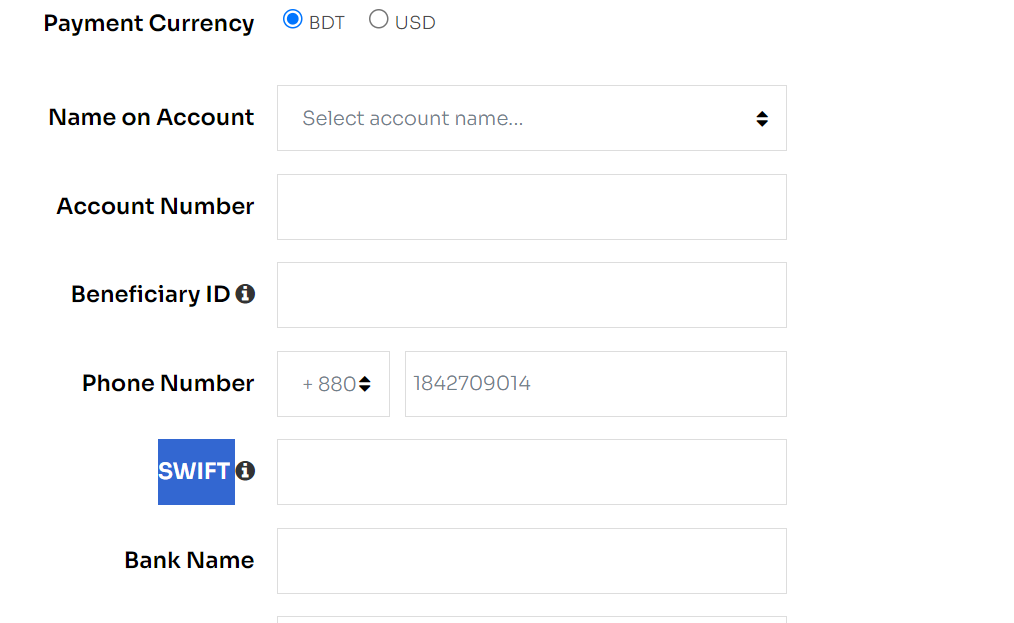Open the +880 country code dropdown
The image size is (1014, 623).
[x=333, y=384]
